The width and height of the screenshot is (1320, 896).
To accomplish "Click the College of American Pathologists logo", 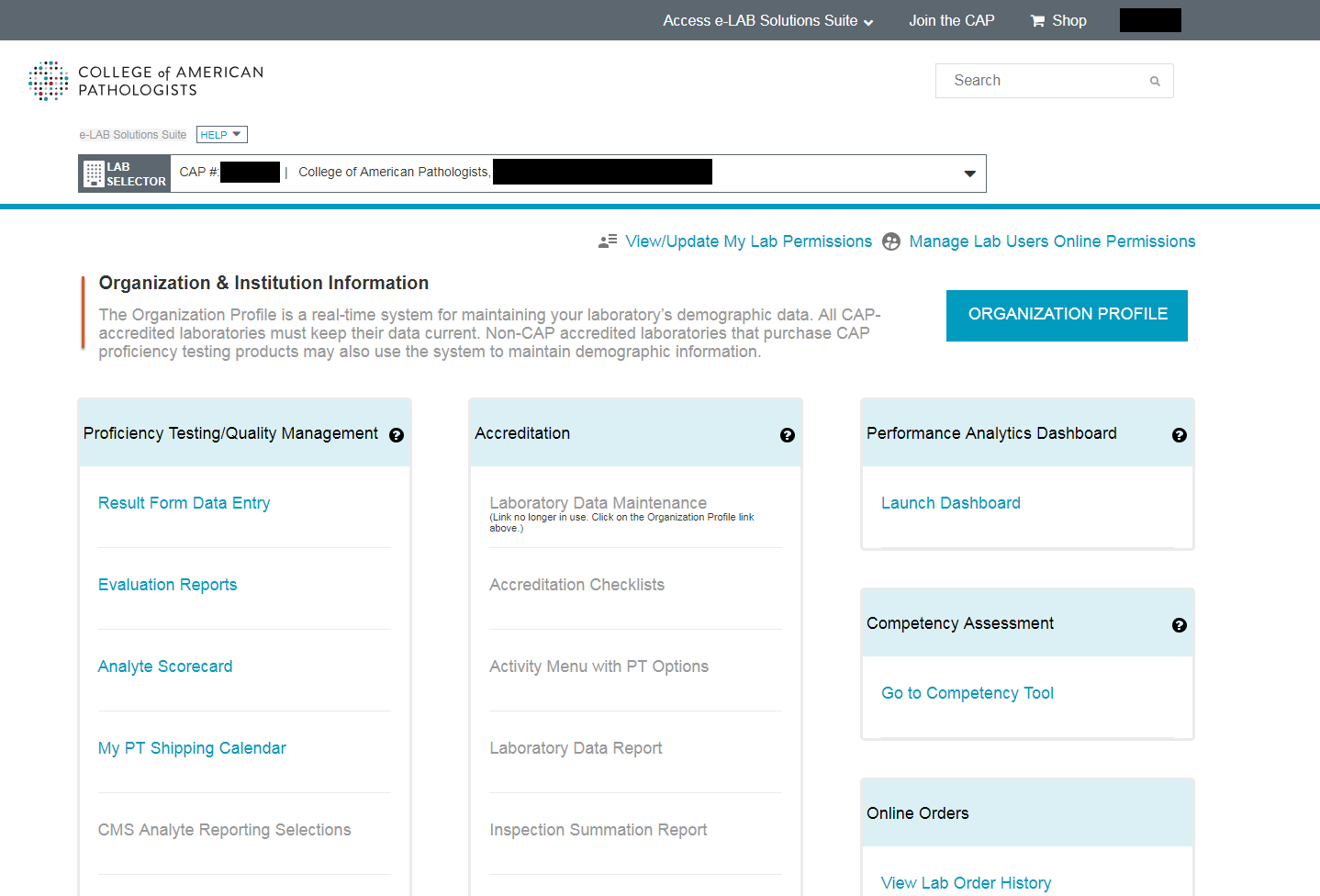I will tap(146, 81).
